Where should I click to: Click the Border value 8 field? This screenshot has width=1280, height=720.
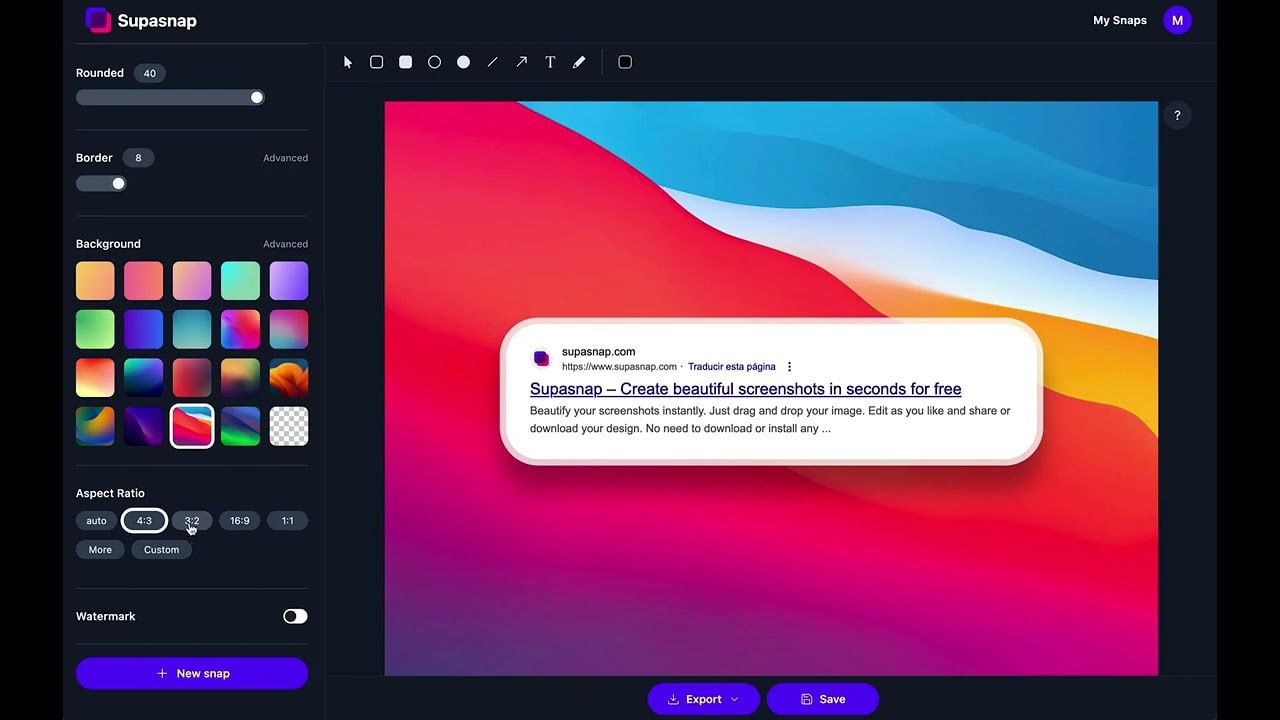138,158
